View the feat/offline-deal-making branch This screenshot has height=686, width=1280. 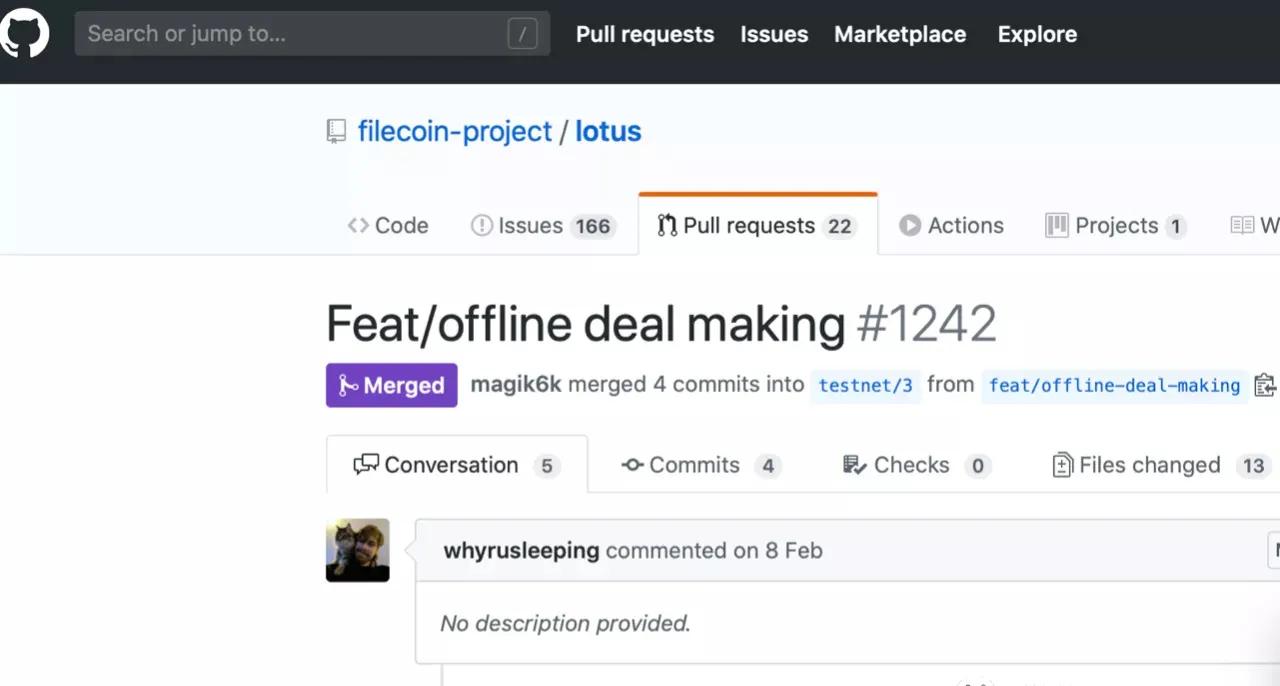pos(1114,385)
